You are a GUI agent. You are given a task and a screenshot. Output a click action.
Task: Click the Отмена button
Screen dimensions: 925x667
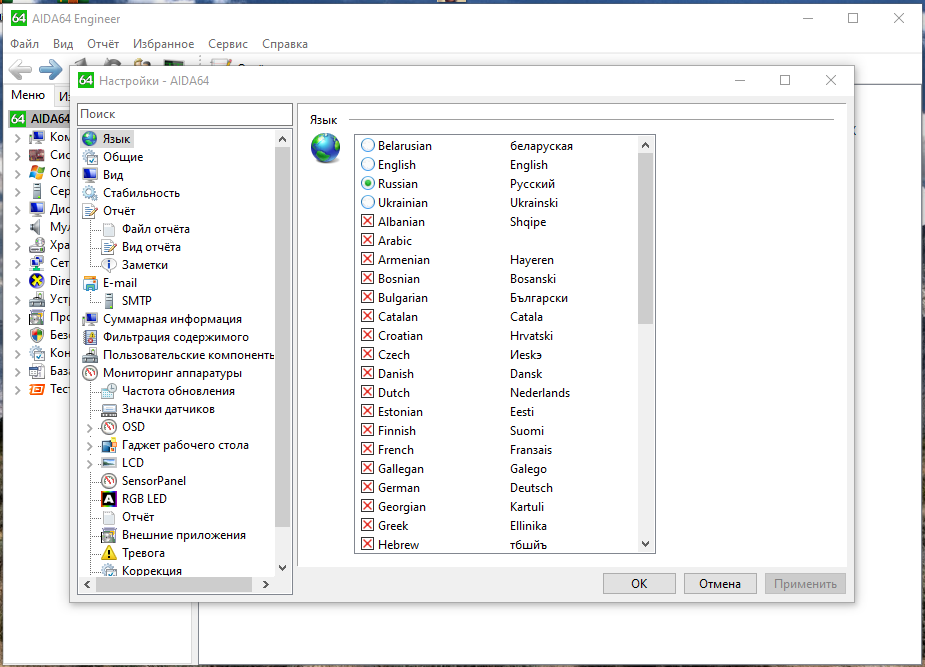click(720, 584)
